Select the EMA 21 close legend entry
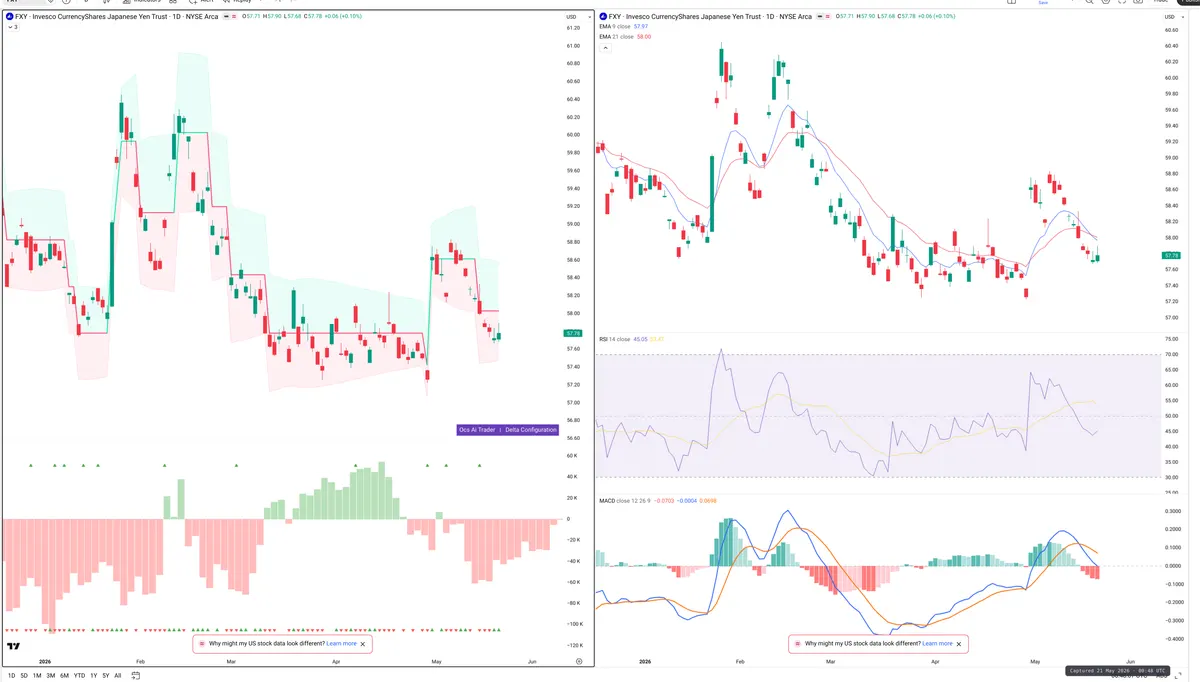 click(x=616, y=36)
